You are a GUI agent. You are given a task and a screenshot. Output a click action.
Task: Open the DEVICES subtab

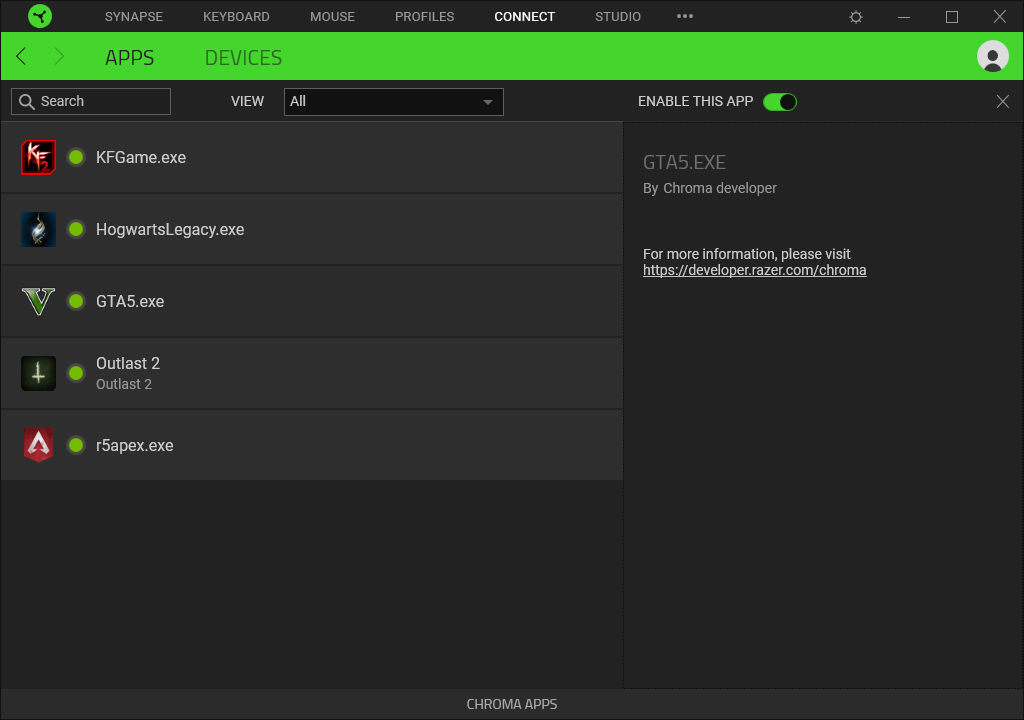[243, 57]
